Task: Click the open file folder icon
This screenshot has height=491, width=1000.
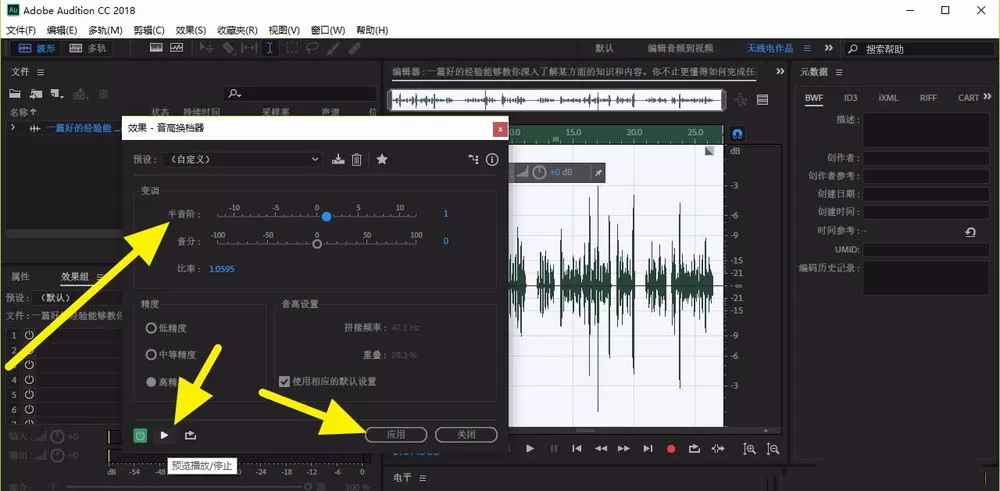Action: pos(15,94)
